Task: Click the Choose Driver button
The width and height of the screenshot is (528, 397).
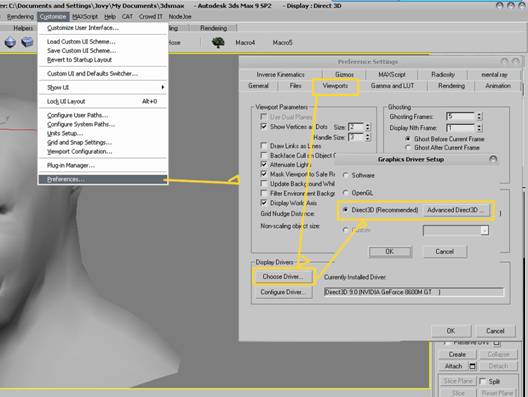Action: [x=283, y=277]
